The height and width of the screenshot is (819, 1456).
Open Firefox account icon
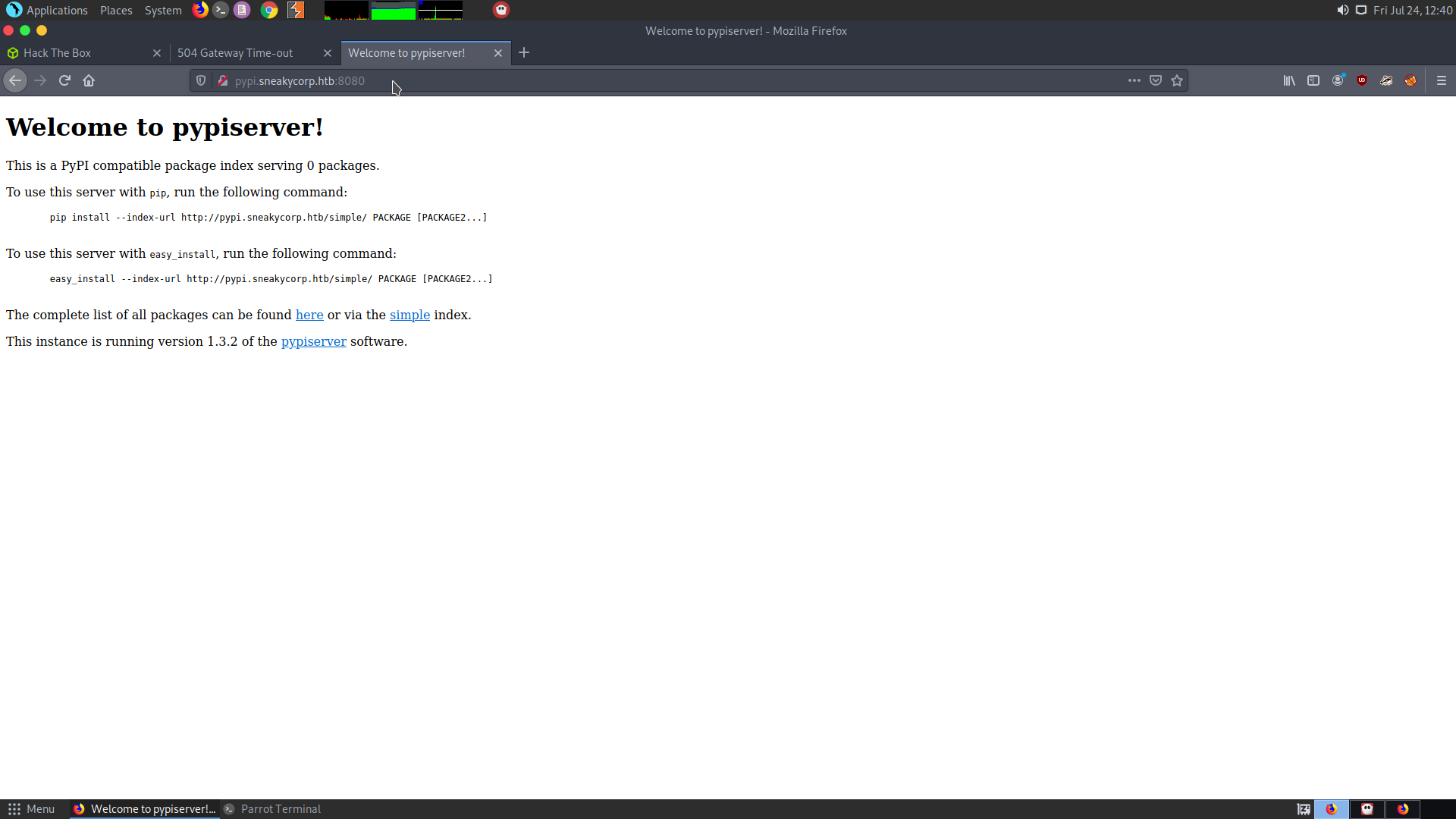tap(1338, 80)
